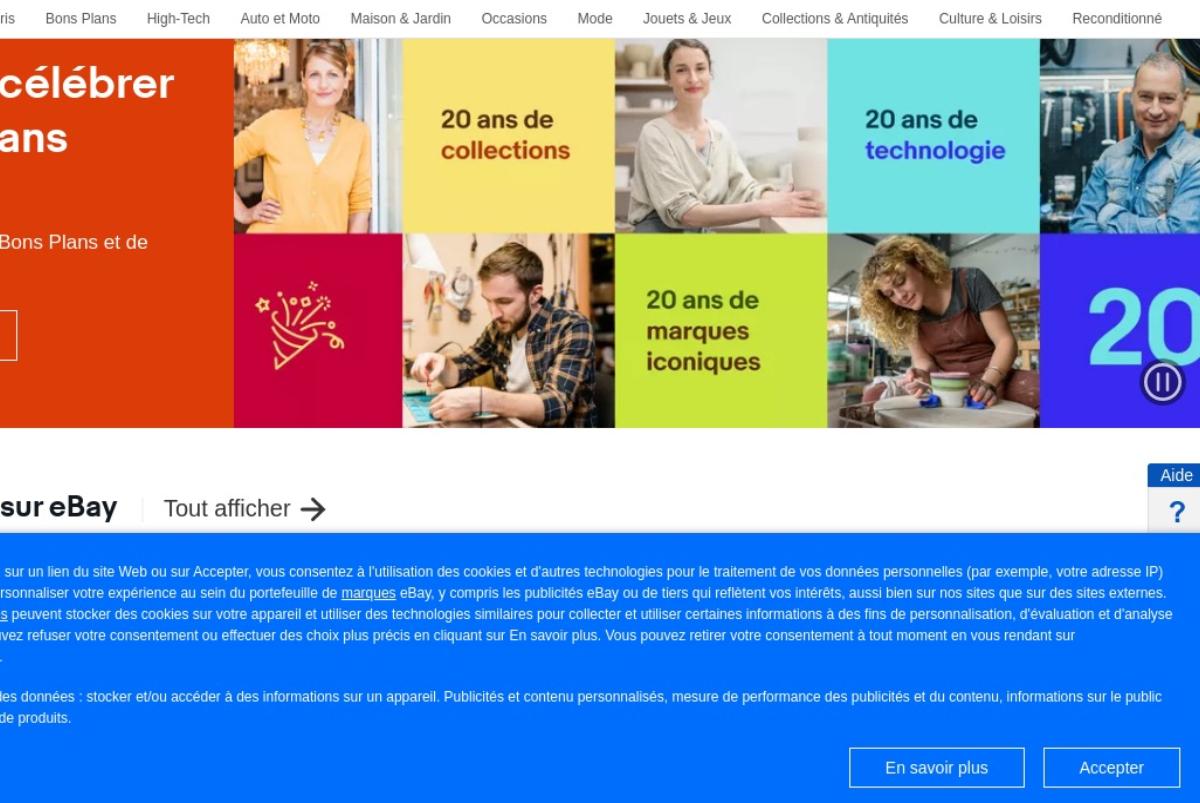Viewport: 1200px width, 803px height.
Task: Open the Bons Plans menu
Action: [x=81, y=18]
